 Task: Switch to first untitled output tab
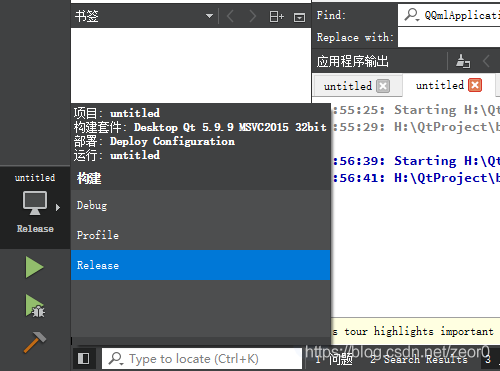(348, 86)
